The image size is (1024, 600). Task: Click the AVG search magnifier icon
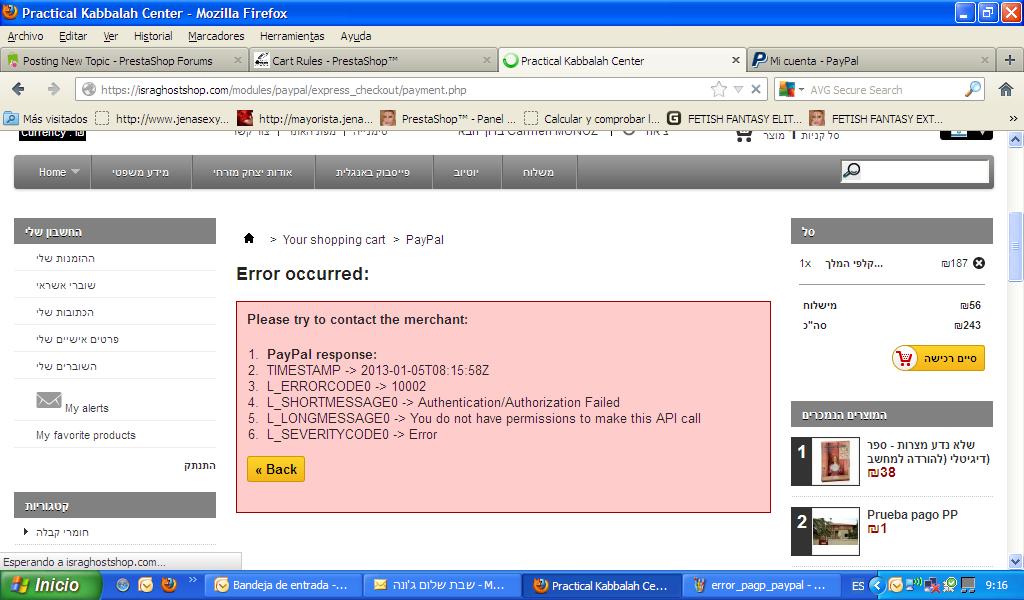[x=973, y=89]
